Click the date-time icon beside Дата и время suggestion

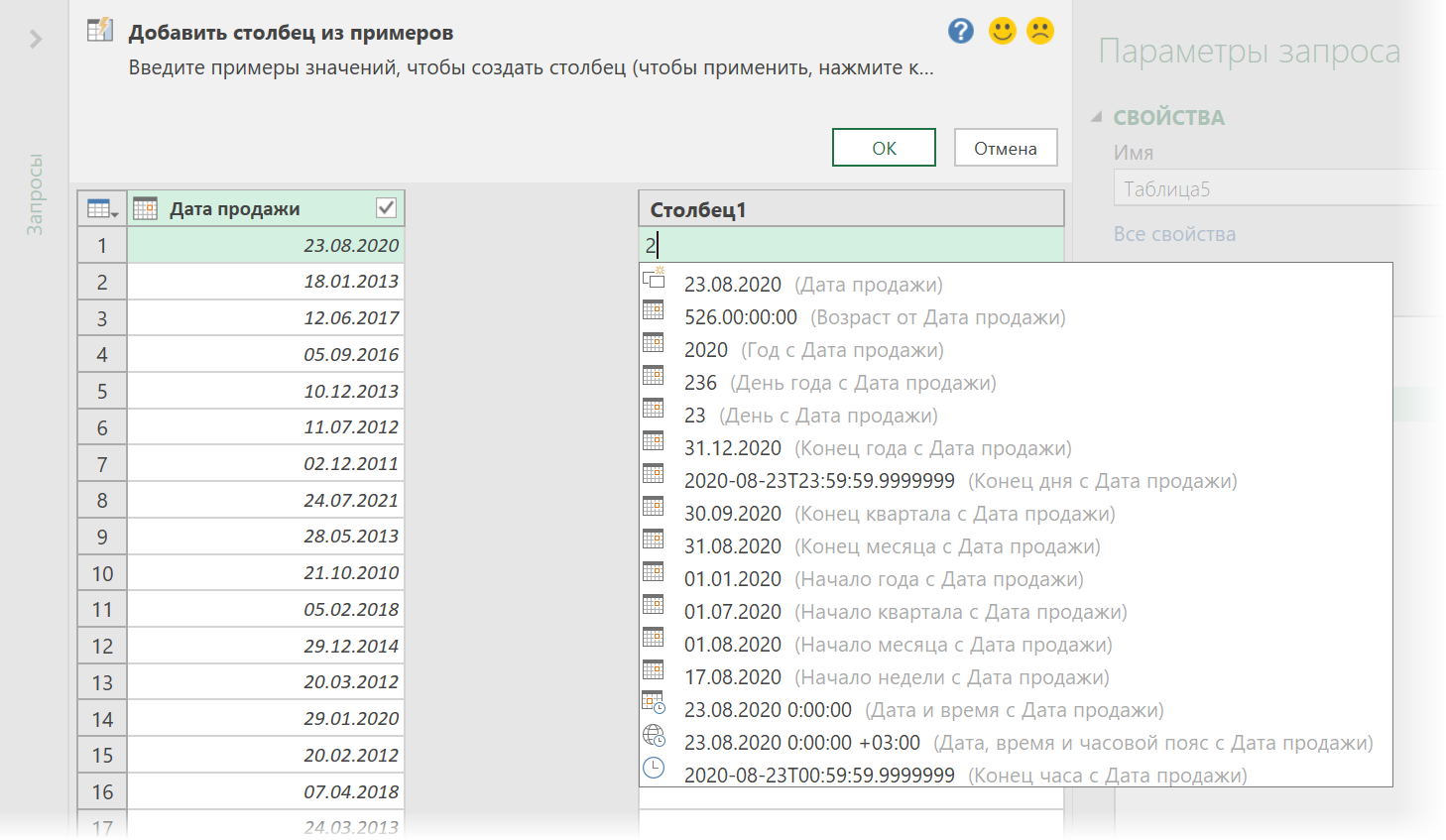point(654,702)
